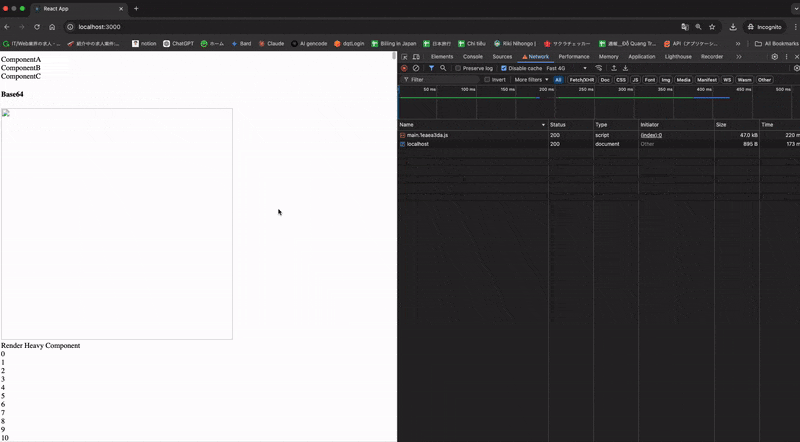Screen dimensions: 800x442
Task: Click the DevTools inspect element picker icon
Action: pos(404,57)
